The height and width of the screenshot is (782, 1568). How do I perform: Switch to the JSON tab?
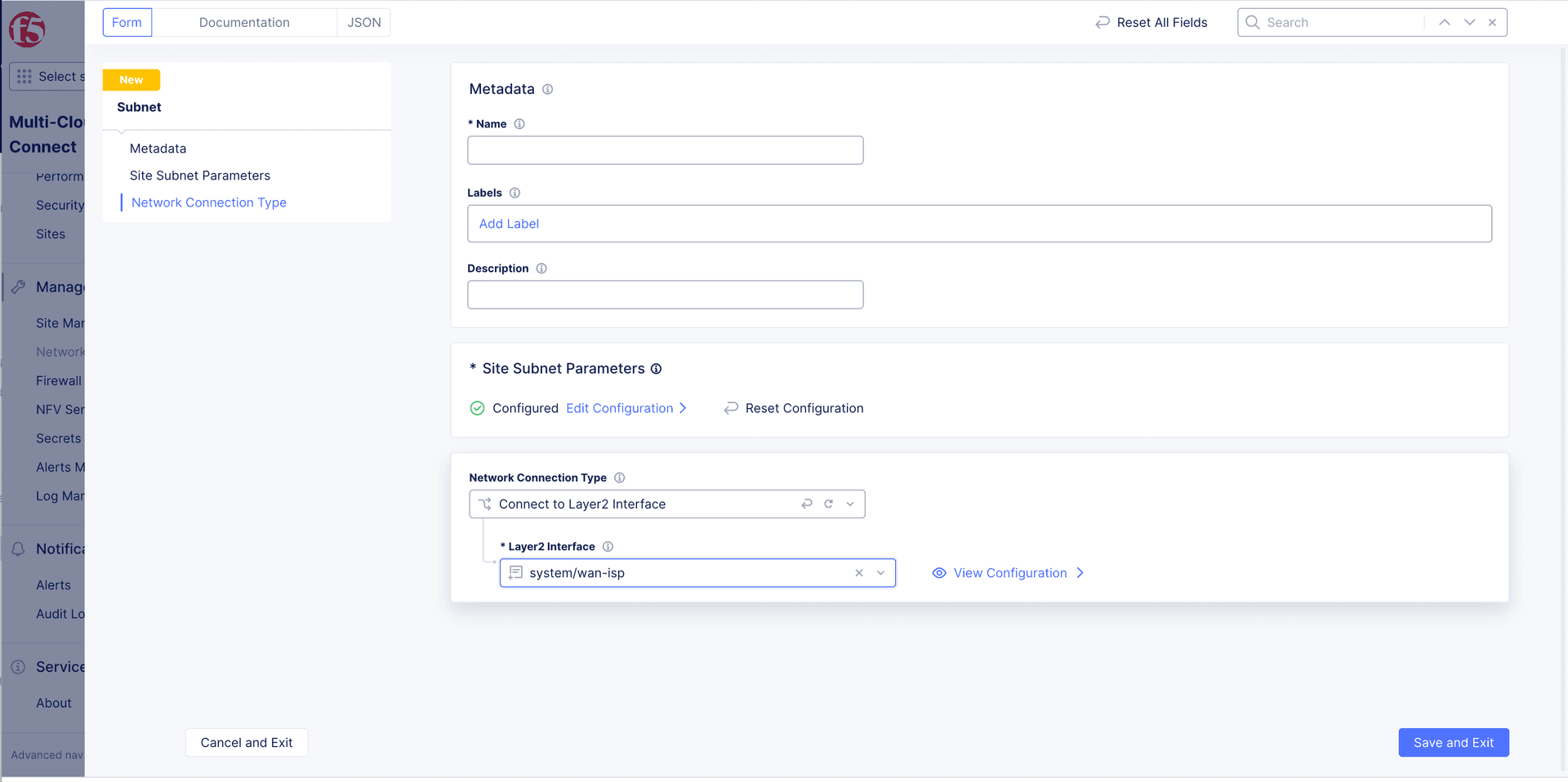click(364, 23)
